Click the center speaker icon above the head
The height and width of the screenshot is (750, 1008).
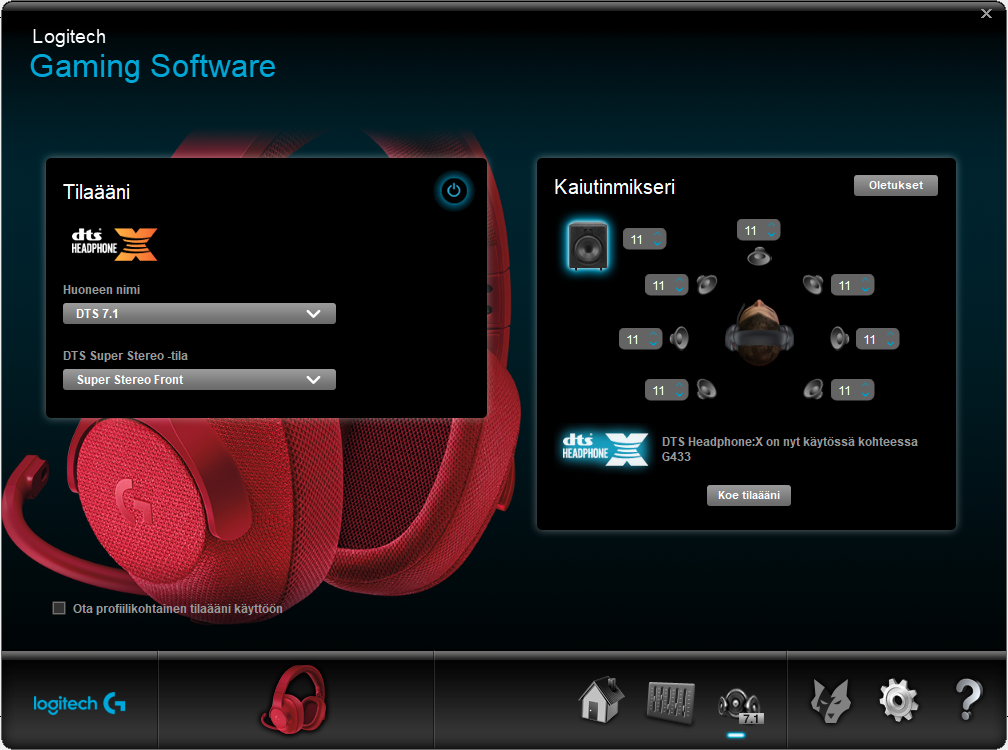759,256
